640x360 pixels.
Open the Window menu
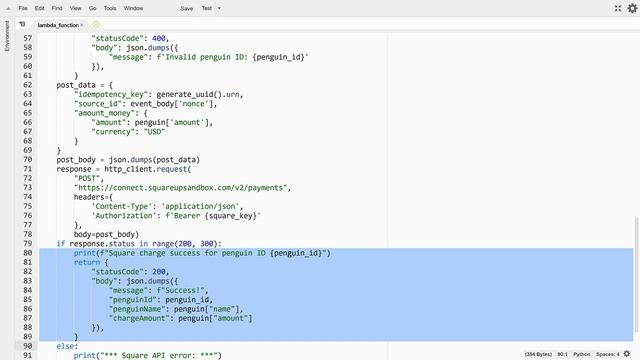click(133, 8)
